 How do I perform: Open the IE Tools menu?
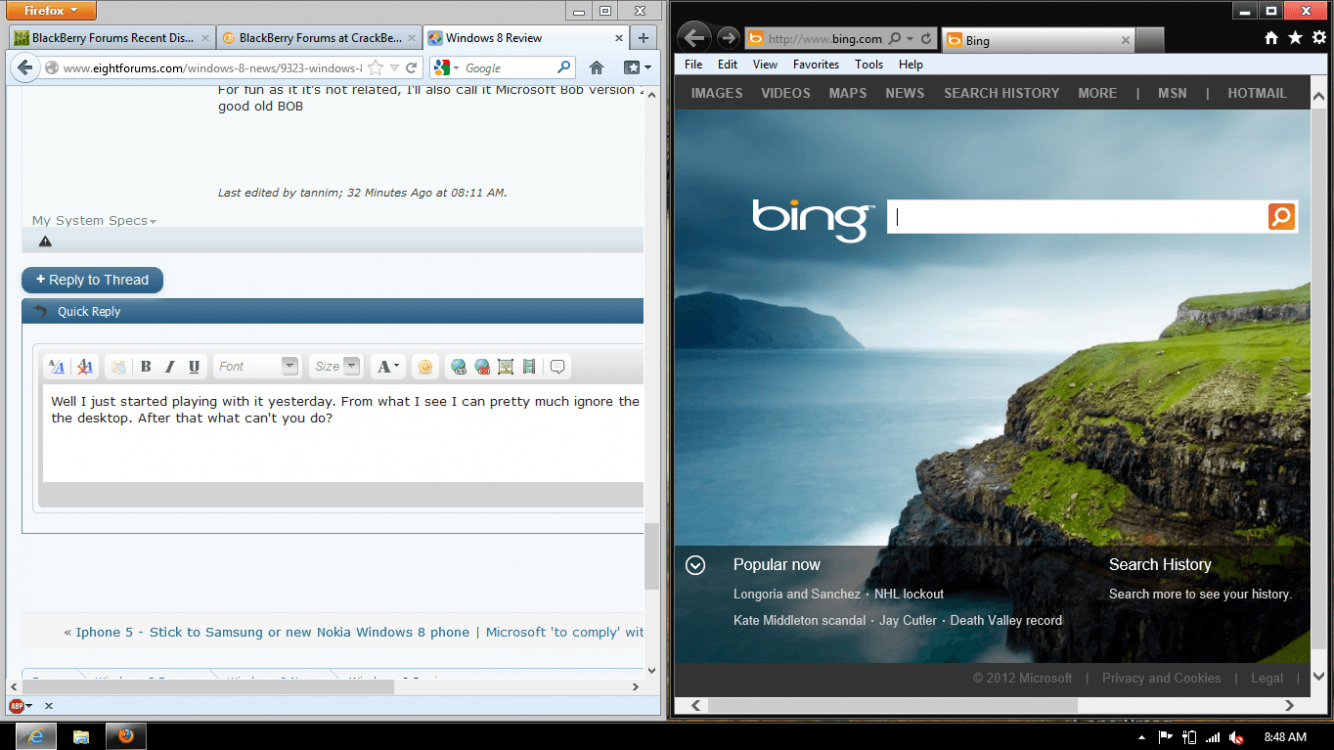(869, 64)
